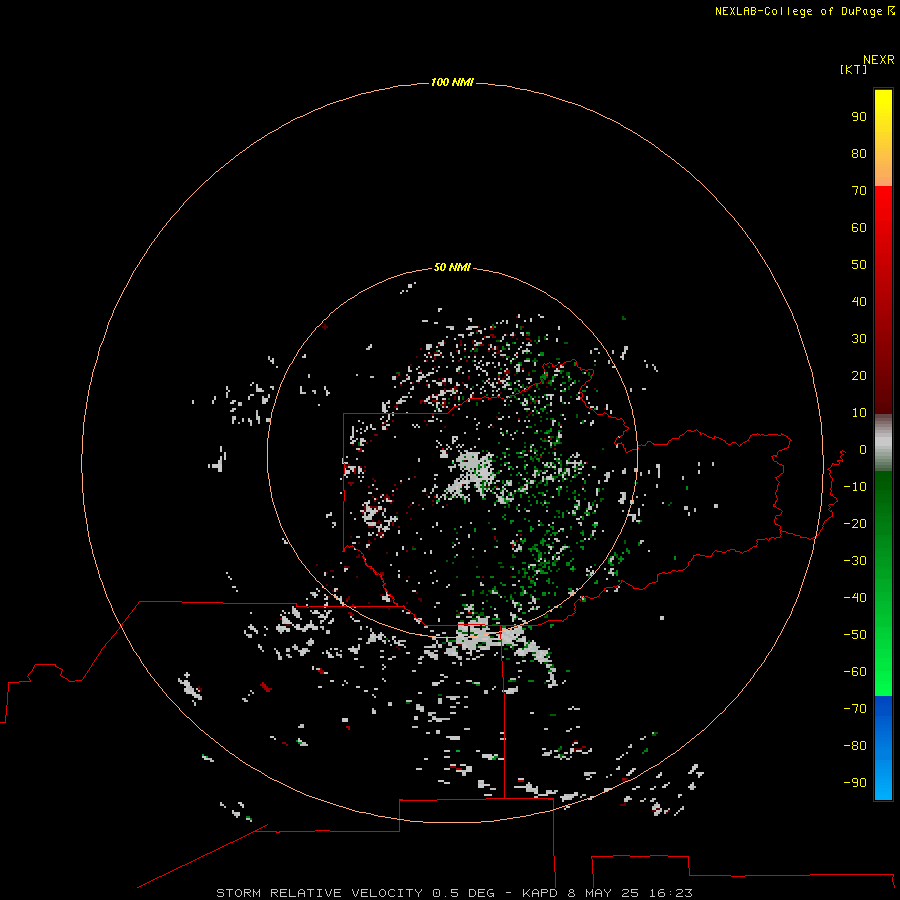Screen dimensions: 900x900
Task: Click the -30 value on velocity scale
Action: 855,561
